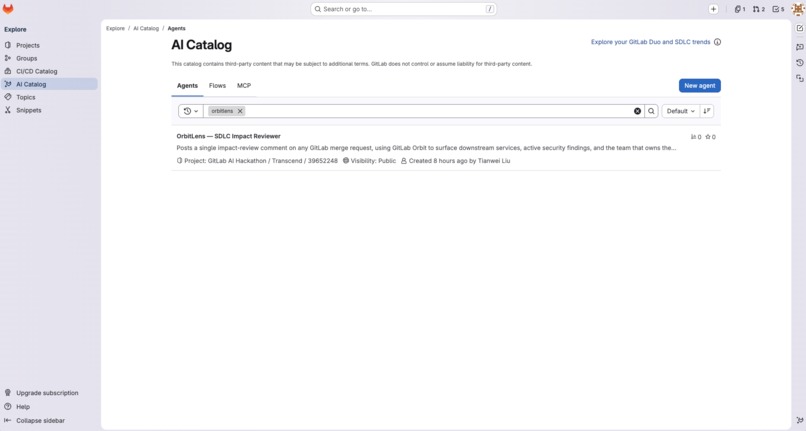Image resolution: width=806 pixels, height=431 pixels.
Task: Click the Projects sidebar icon
Action: [x=8, y=45]
